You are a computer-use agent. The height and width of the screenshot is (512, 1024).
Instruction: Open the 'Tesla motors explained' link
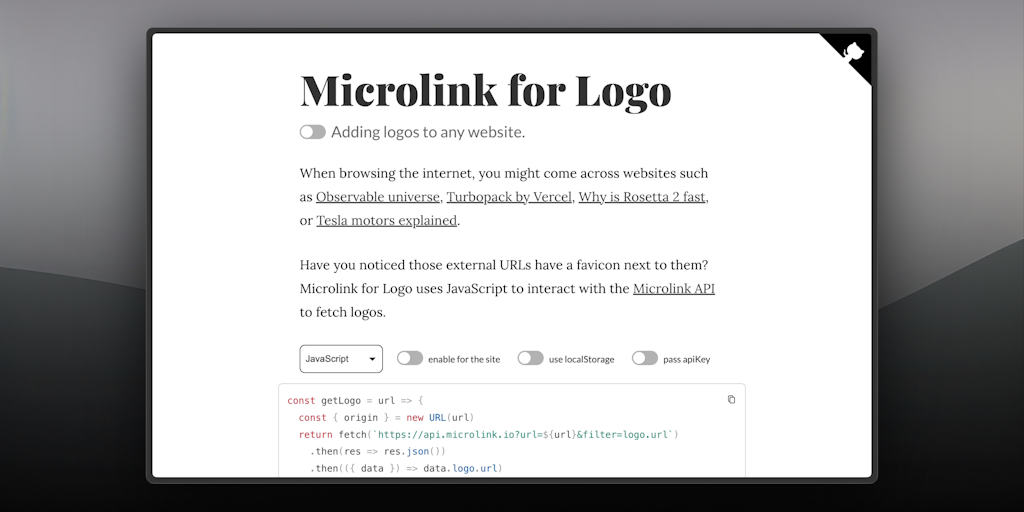387,220
